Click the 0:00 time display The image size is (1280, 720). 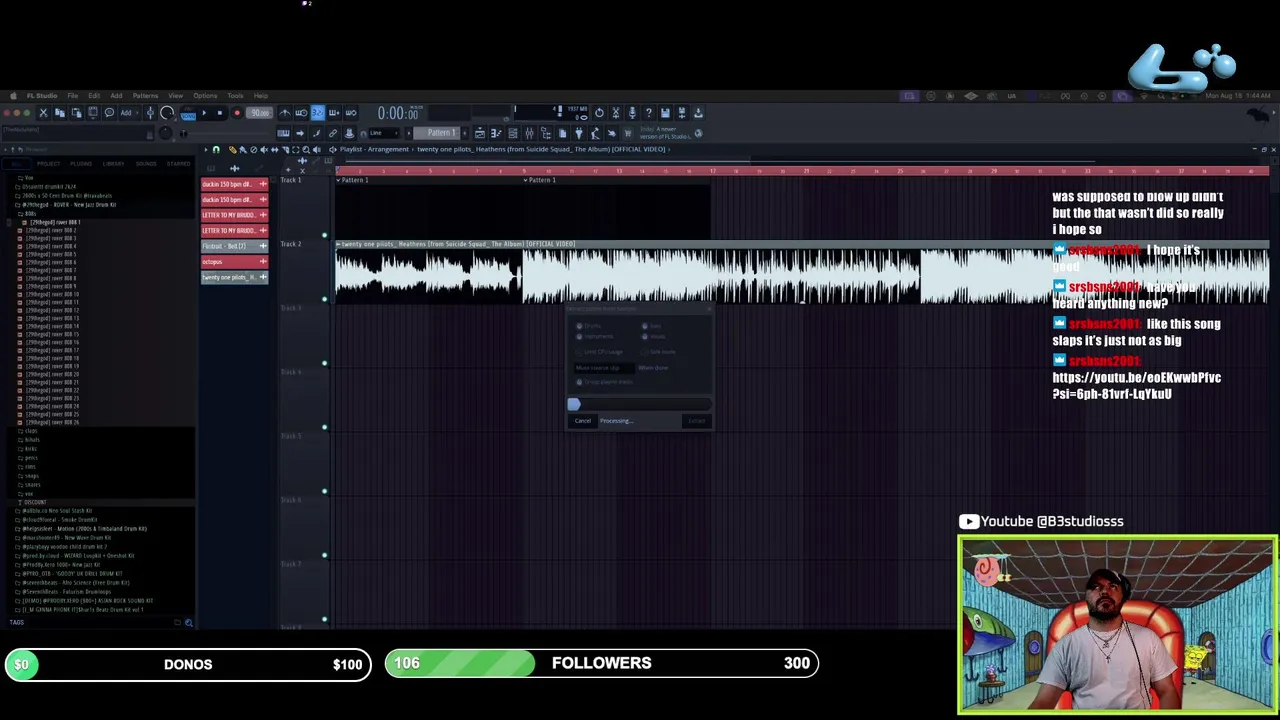[400, 113]
